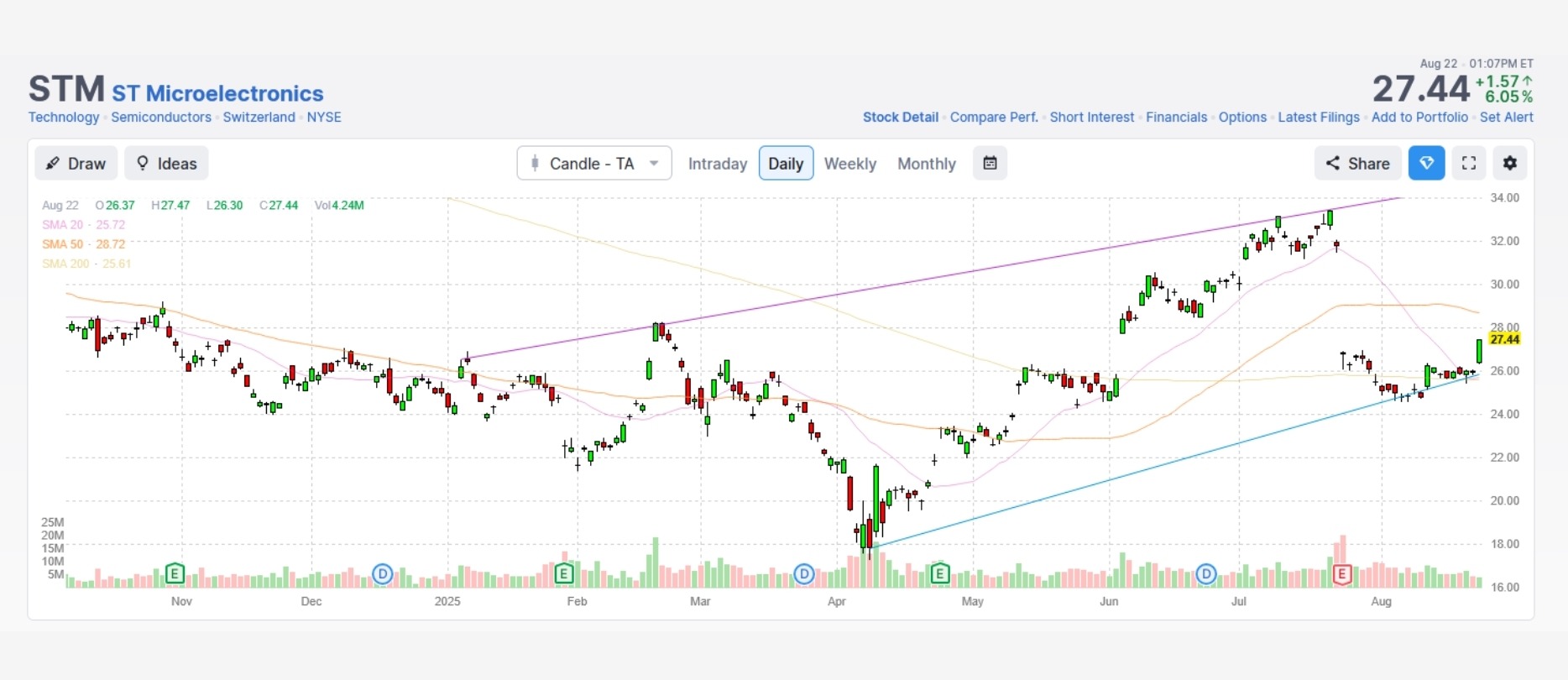Click the 6.05% percent change value
This screenshot has height=680, width=1568.
coord(1508,97)
